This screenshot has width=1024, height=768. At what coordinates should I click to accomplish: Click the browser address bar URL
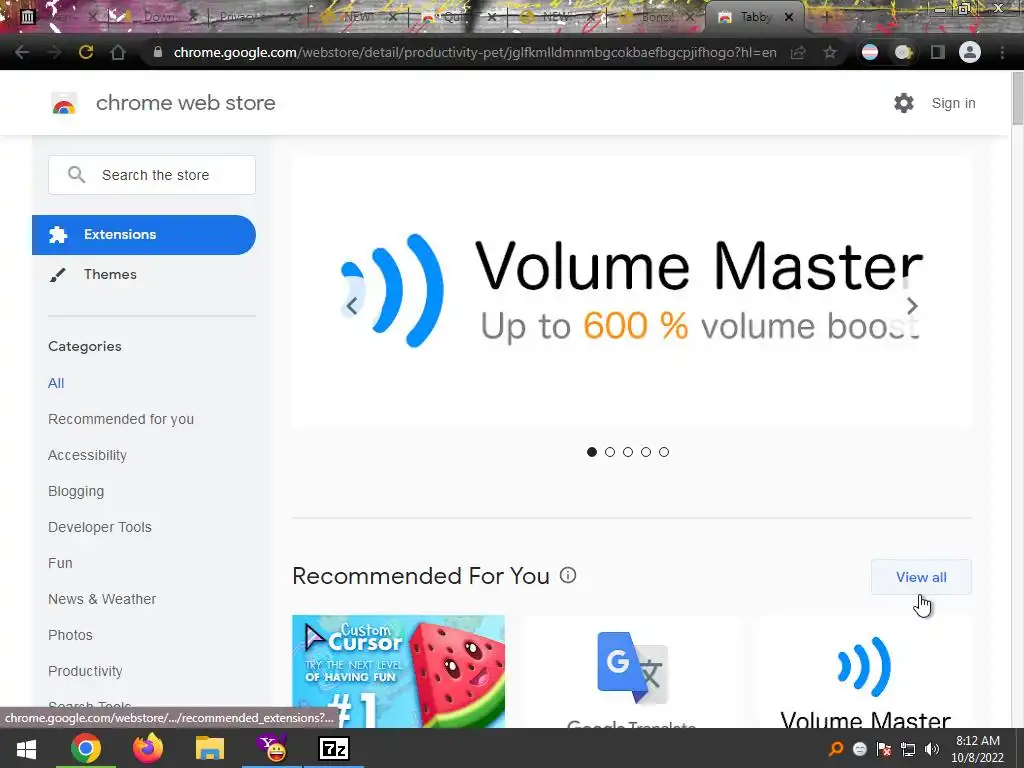475,52
